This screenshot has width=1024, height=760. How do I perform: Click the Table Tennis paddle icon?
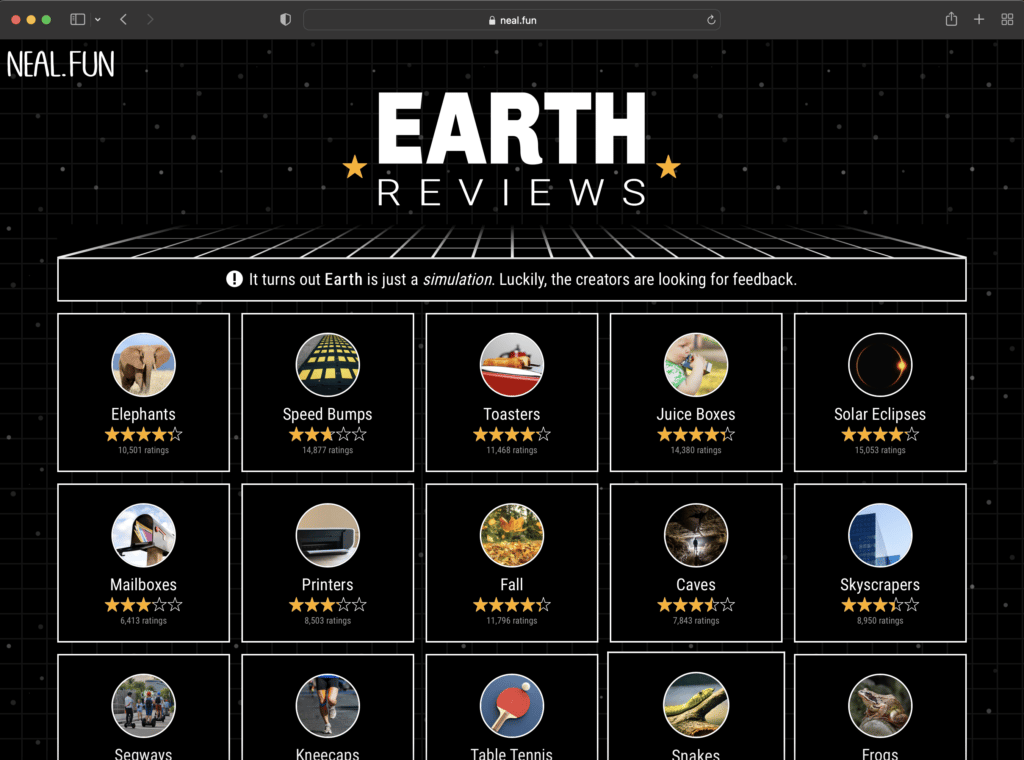click(x=511, y=705)
